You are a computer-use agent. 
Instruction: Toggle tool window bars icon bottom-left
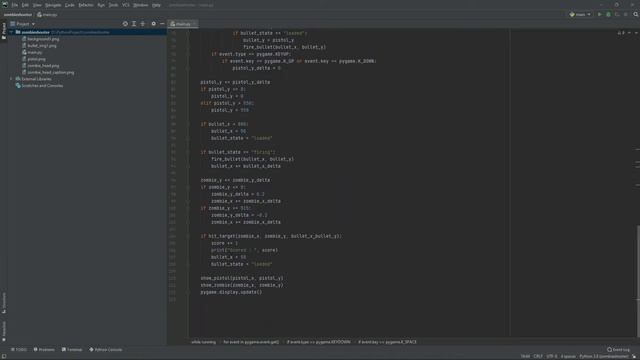pyautogui.click(x=4, y=357)
